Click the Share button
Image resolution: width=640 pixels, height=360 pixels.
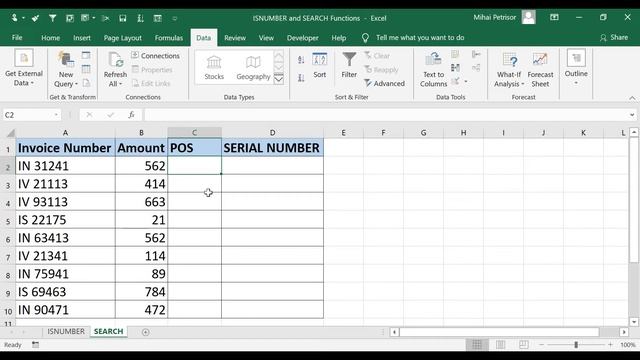pos(614,38)
